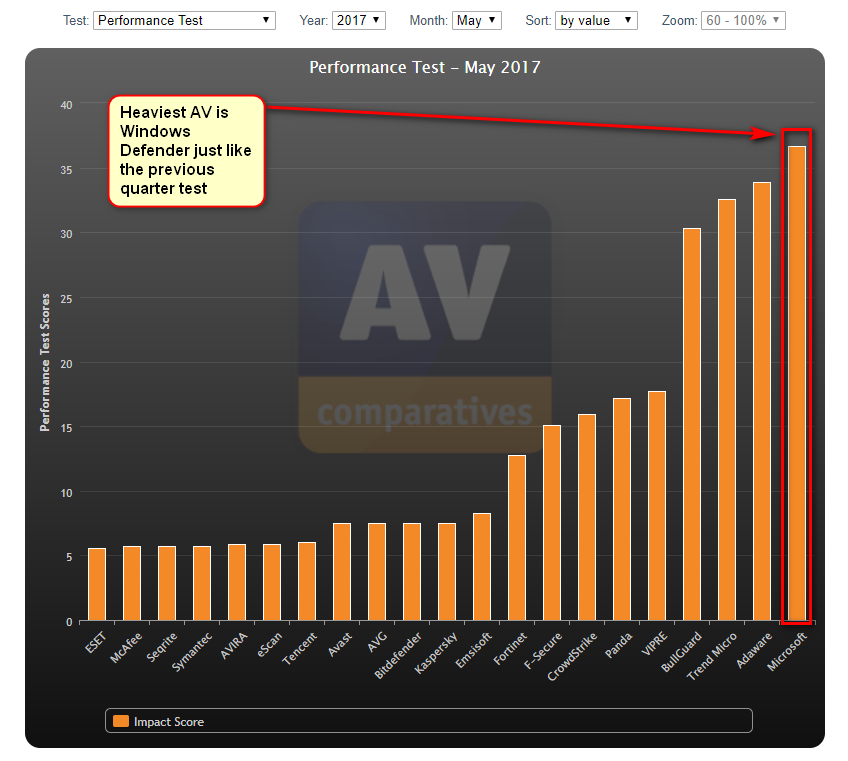Click the 40 value on the y-axis
The height and width of the screenshot is (761, 848).
click(66, 105)
